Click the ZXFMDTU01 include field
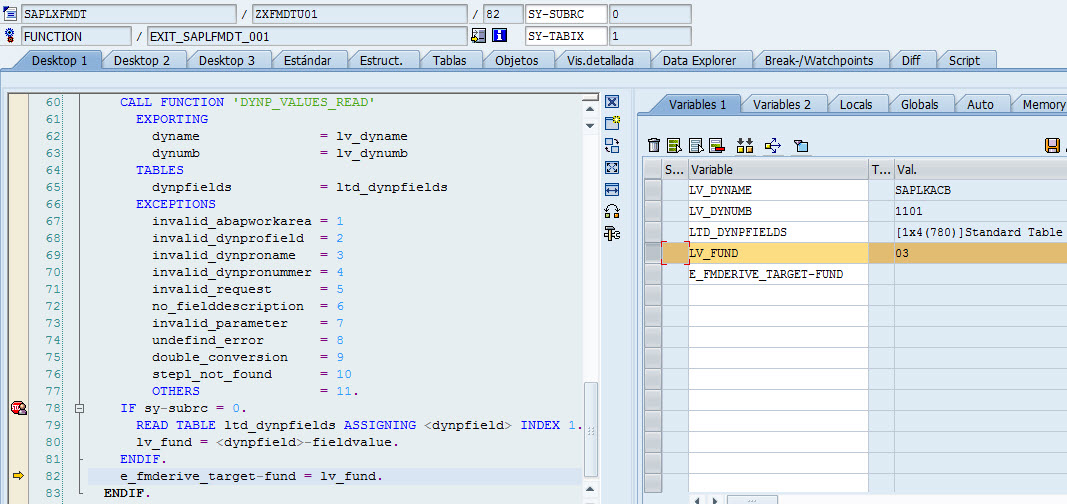Viewport: 1067px width, 504px height. point(359,14)
